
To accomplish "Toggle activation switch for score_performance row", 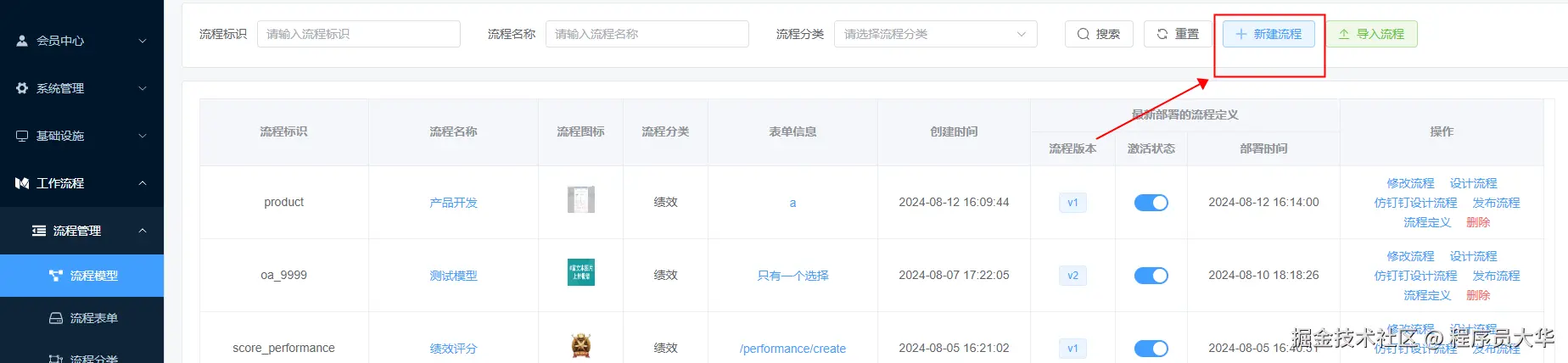I will [1151, 349].
